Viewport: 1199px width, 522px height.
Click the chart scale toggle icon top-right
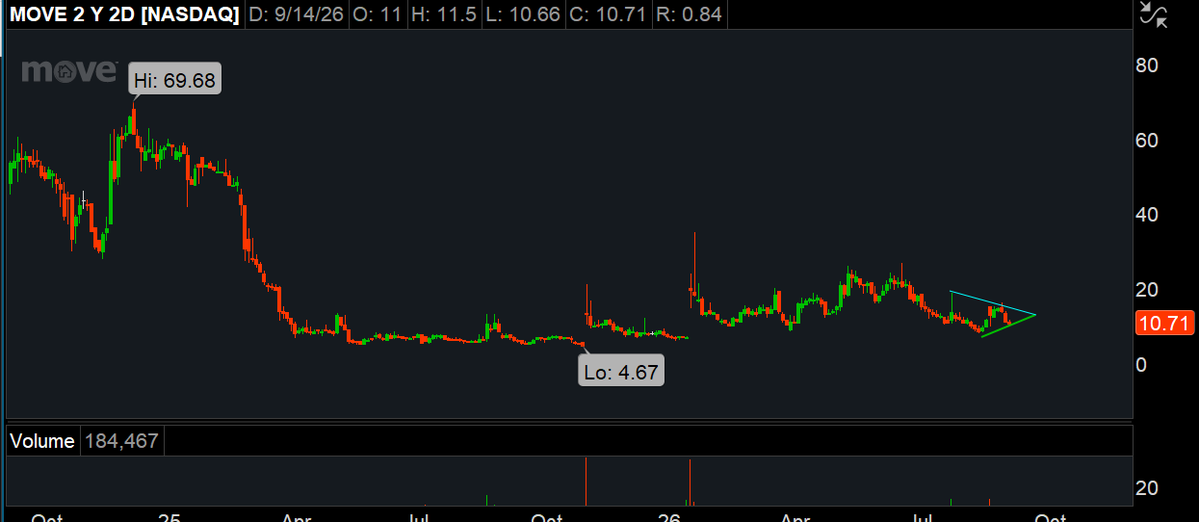click(1153, 15)
